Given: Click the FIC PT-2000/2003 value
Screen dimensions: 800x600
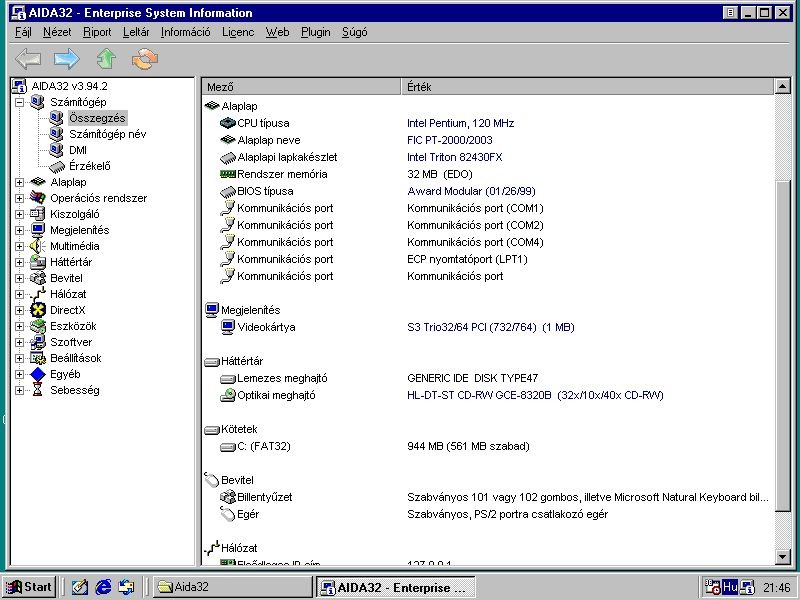Looking at the screenshot, I should coord(449,140).
